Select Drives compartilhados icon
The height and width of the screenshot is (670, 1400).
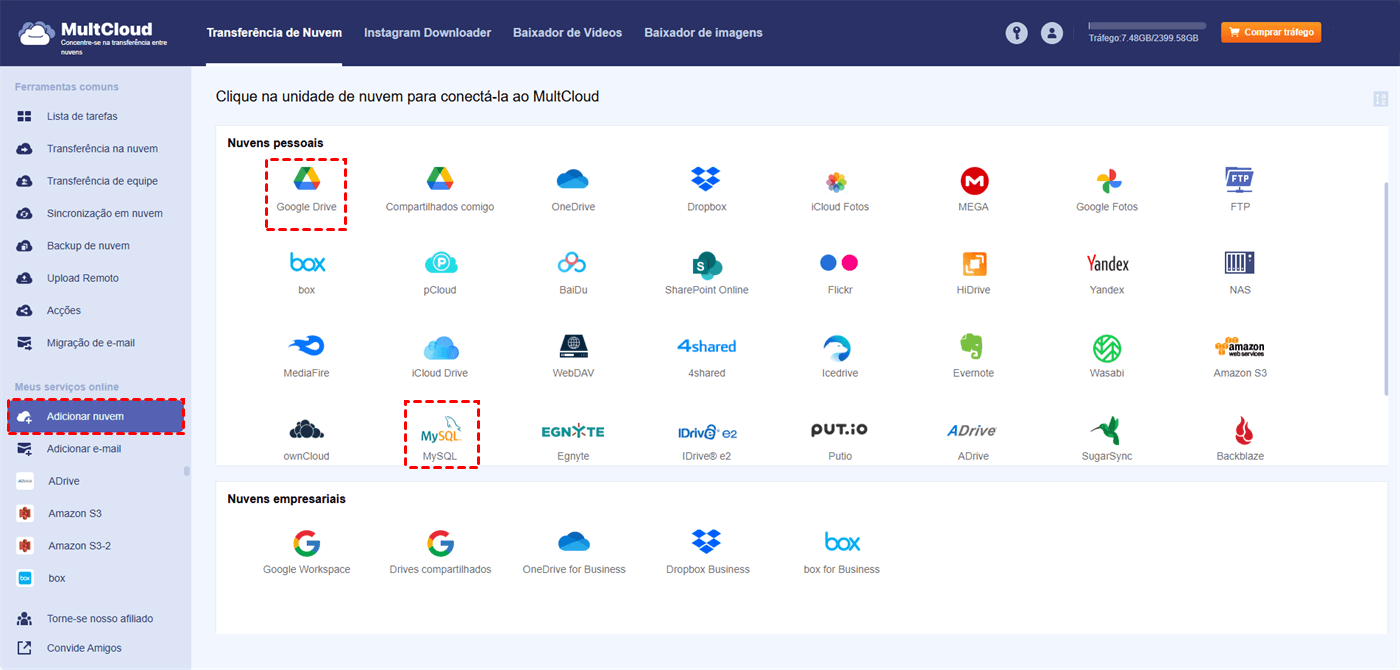click(x=440, y=543)
